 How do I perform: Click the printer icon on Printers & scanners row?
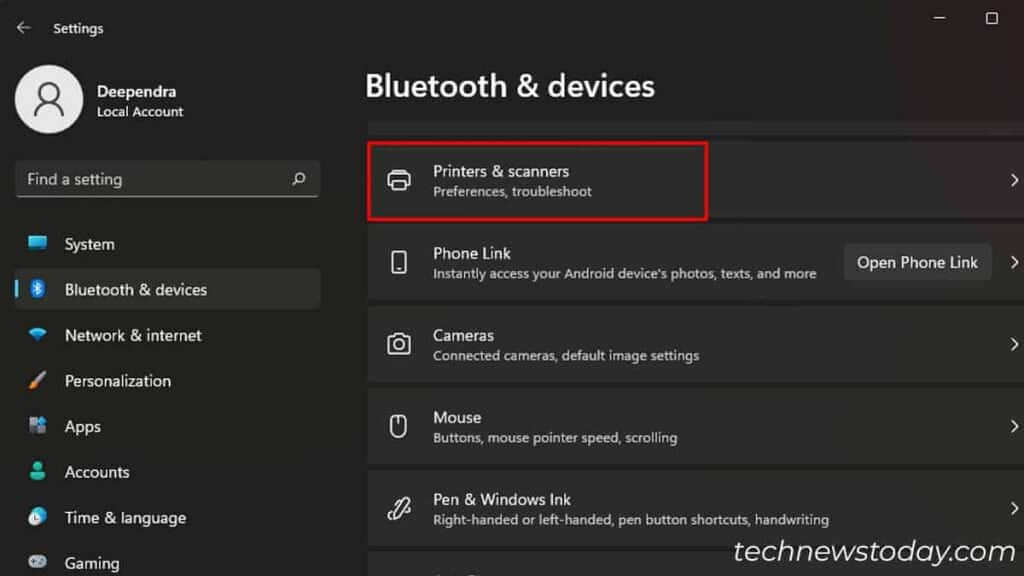coord(400,180)
